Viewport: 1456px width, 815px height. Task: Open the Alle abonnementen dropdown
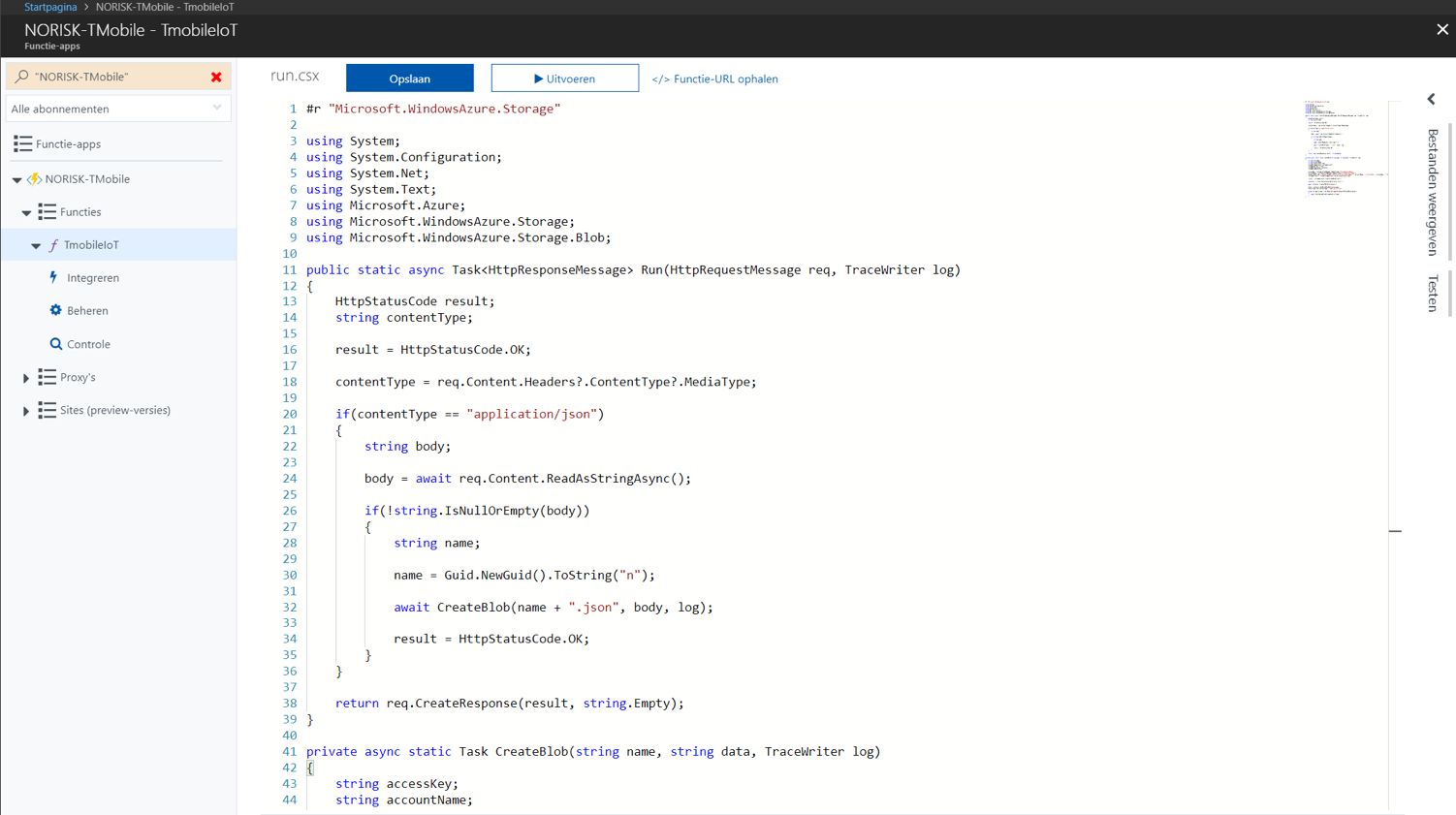[118, 109]
